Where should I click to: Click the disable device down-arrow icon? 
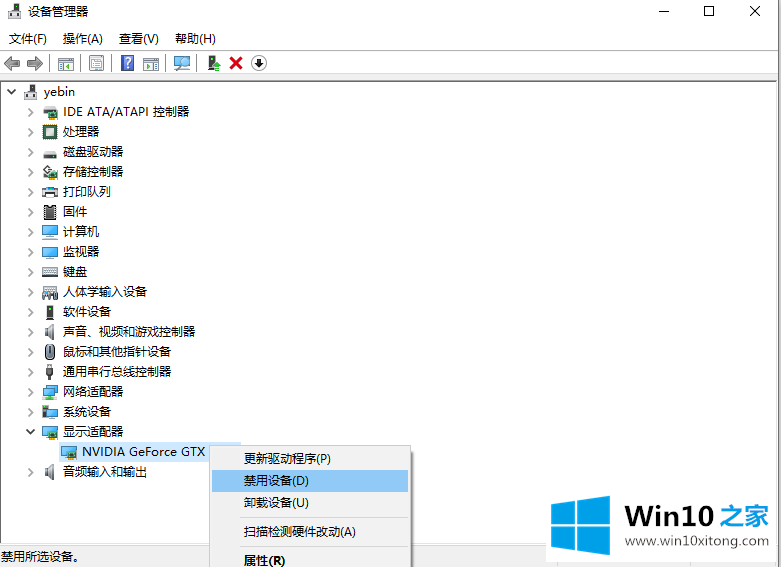click(x=259, y=63)
